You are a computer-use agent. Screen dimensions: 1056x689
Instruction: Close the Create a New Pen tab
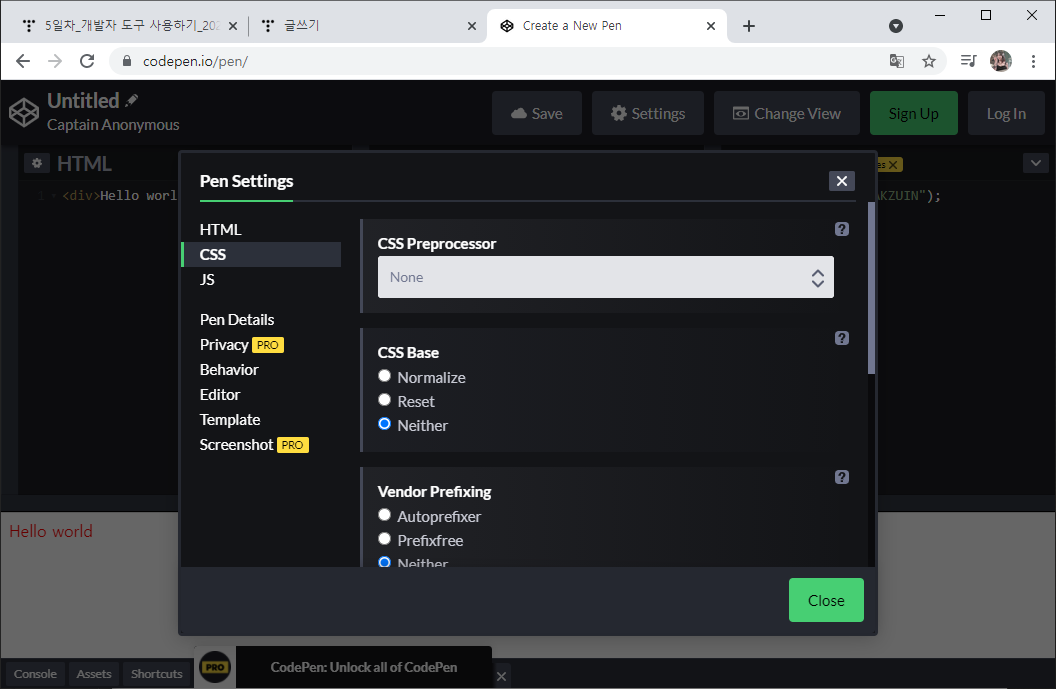711,26
